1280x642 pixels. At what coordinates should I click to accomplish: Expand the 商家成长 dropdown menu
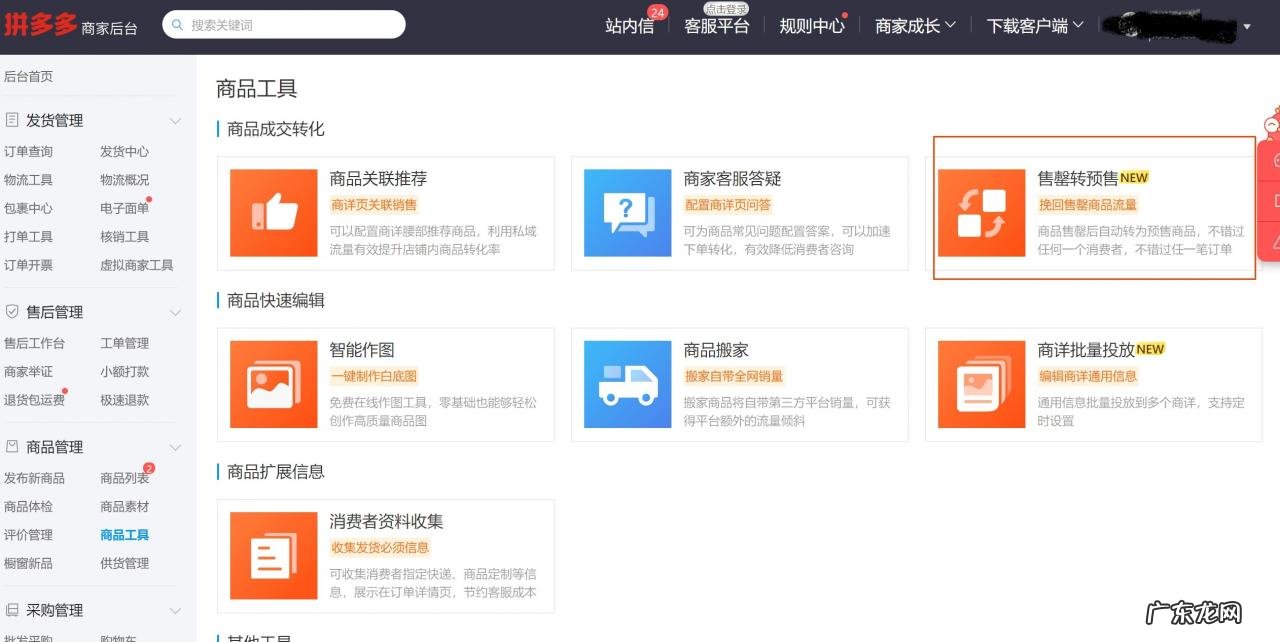[x=914, y=26]
